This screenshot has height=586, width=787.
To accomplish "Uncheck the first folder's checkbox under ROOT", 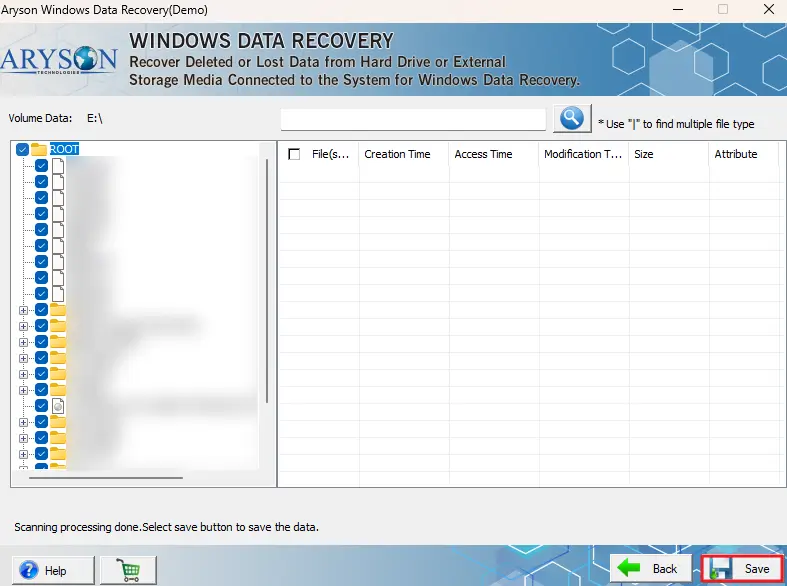I will coord(42,310).
